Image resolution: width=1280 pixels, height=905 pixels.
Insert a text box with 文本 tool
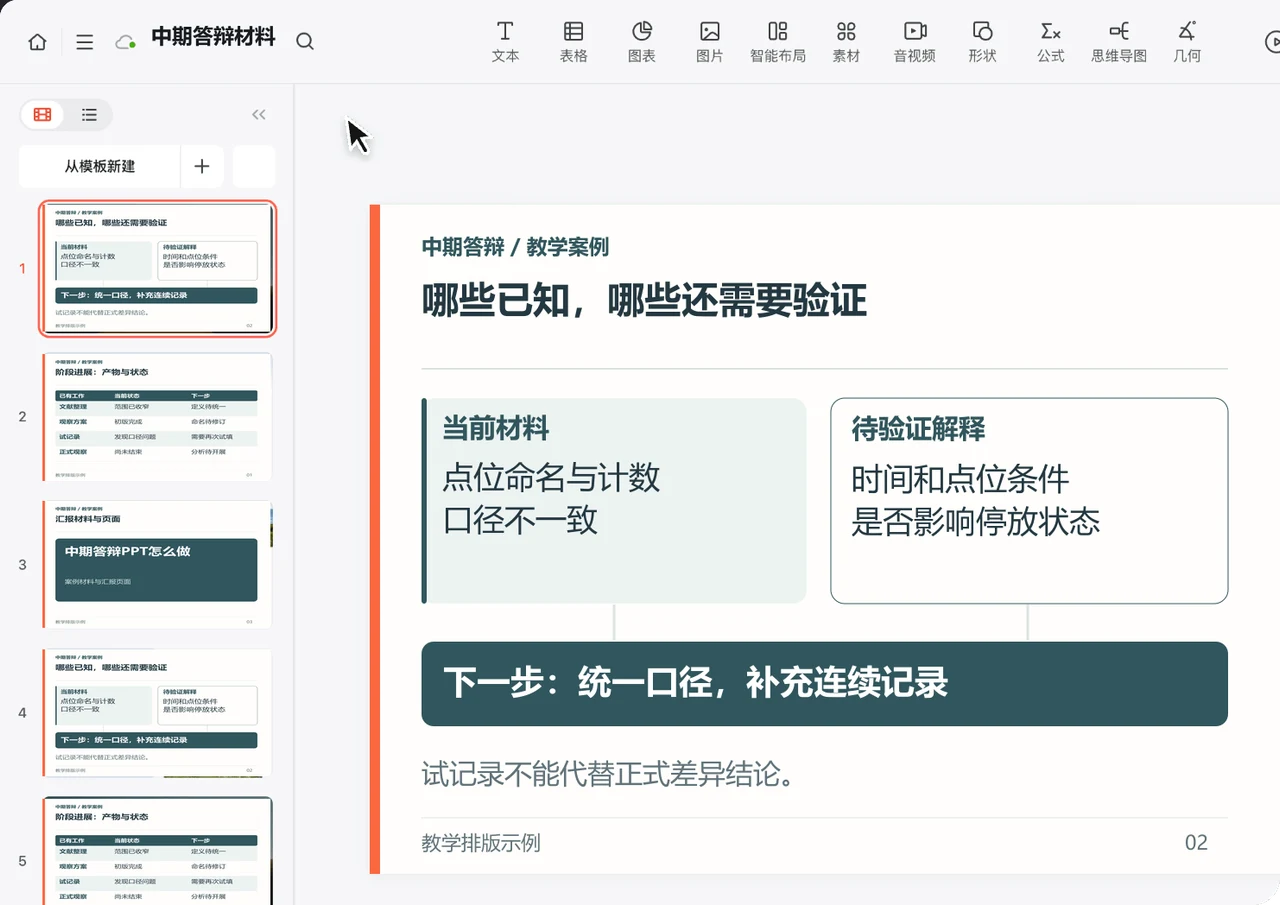pyautogui.click(x=506, y=42)
